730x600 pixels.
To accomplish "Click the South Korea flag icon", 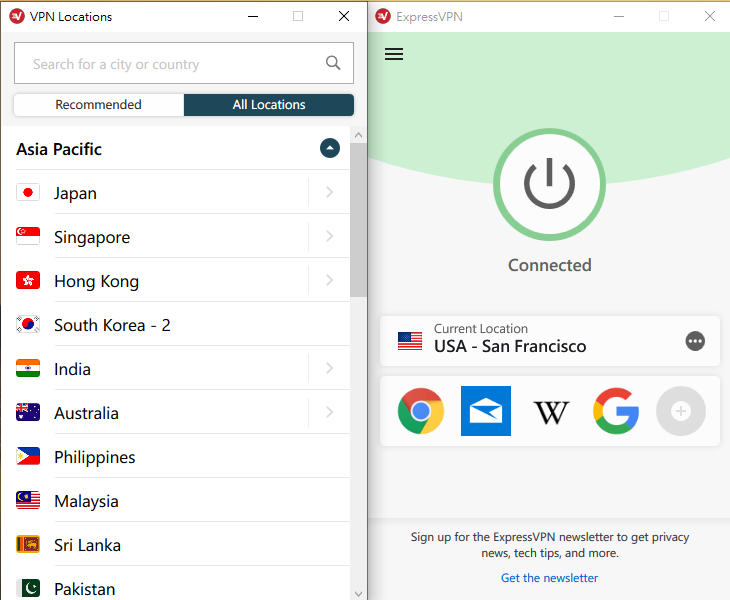I will point(28,324).
